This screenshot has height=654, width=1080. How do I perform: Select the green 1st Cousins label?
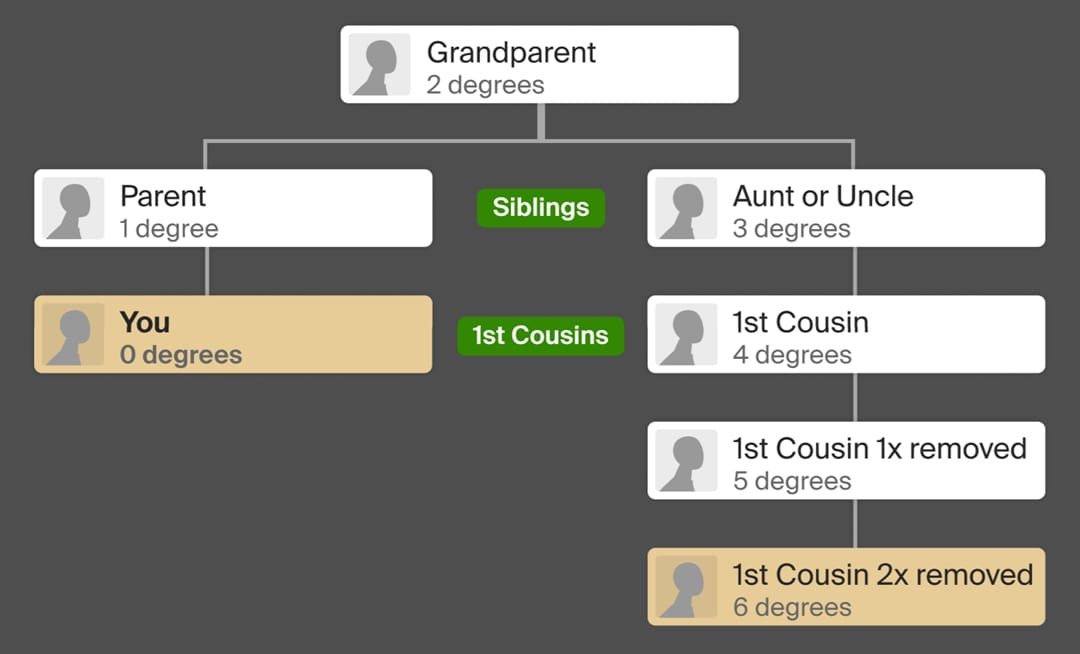coord(541,335)
